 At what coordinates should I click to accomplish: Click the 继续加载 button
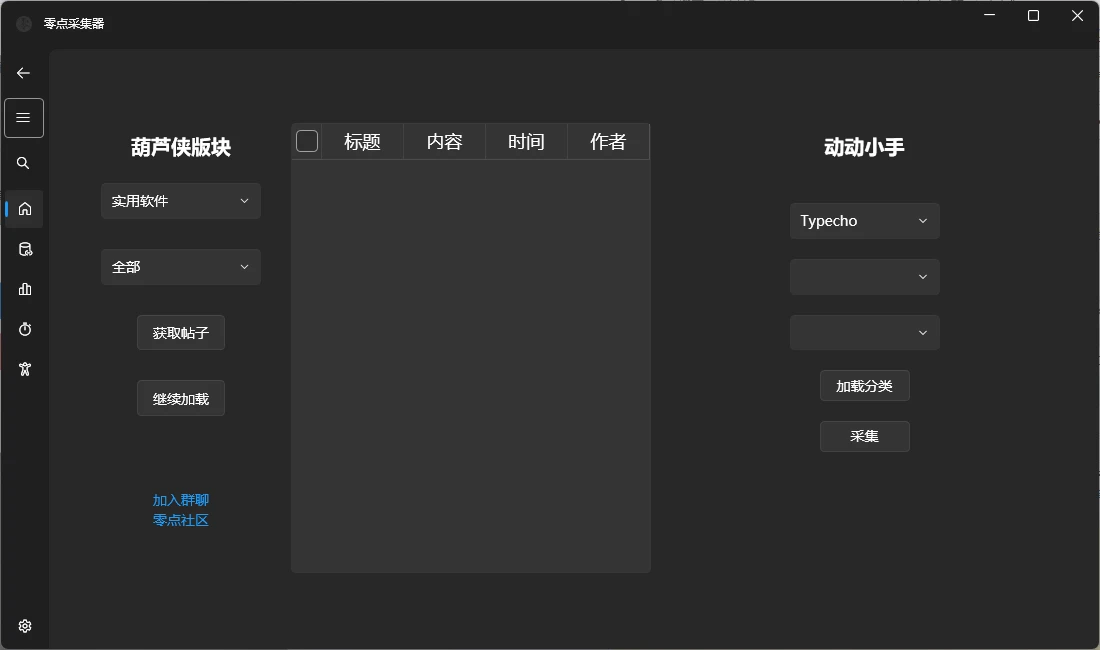pyautogui.click(x=181, y=399)
